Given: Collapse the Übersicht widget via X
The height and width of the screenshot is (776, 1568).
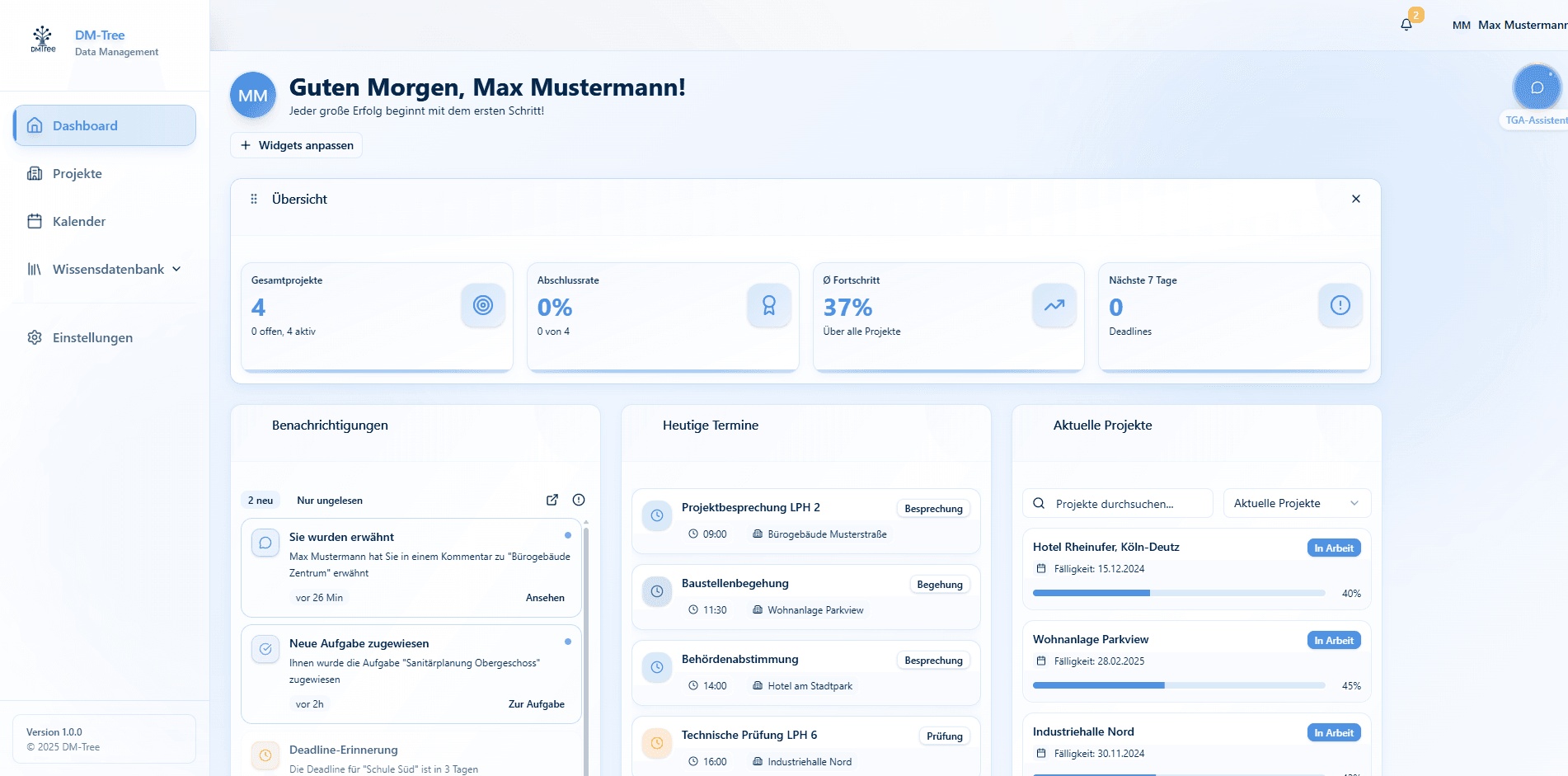Looking at the screenshot, I should 1356,199.
